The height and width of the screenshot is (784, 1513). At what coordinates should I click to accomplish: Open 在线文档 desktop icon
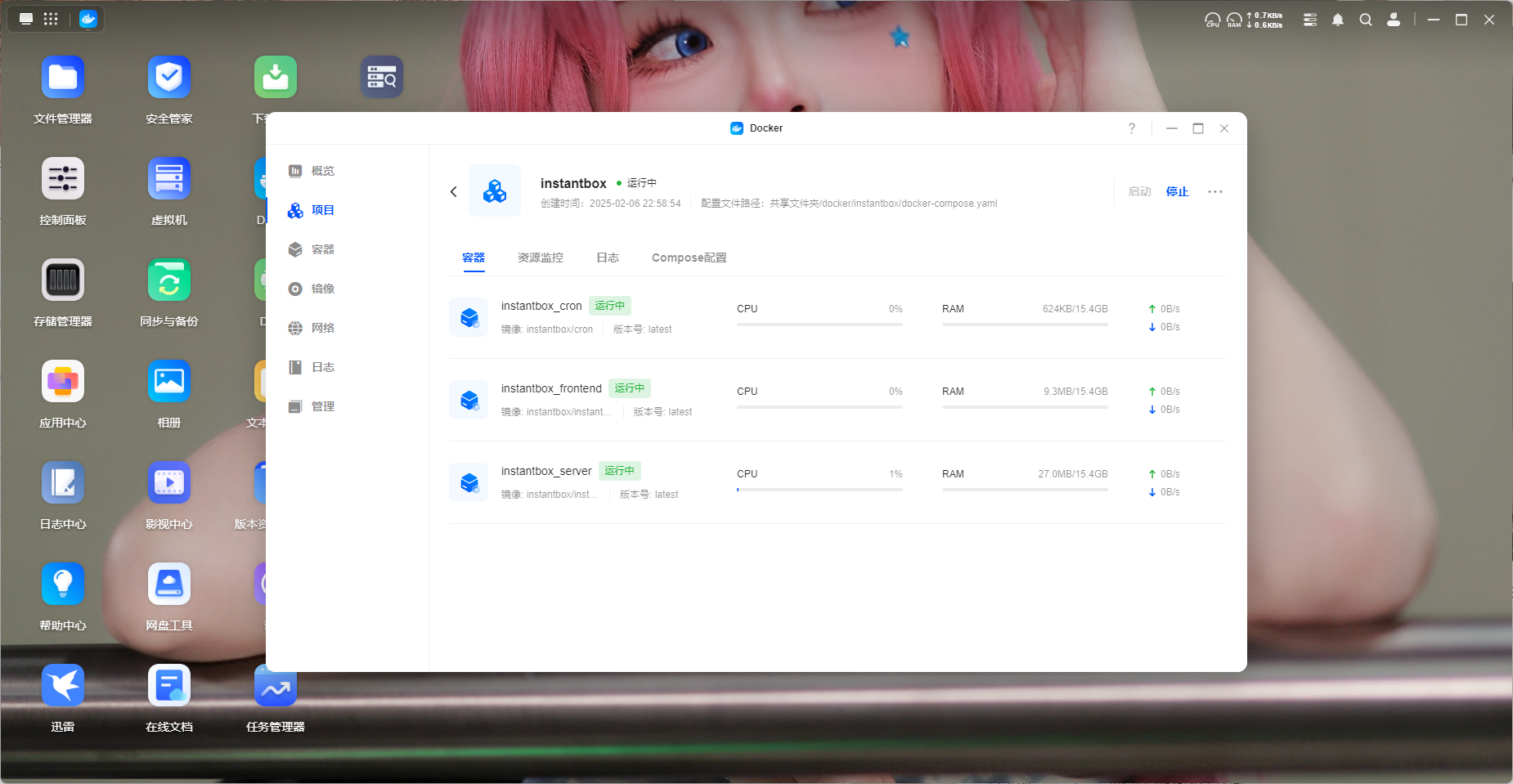[169, 685]
